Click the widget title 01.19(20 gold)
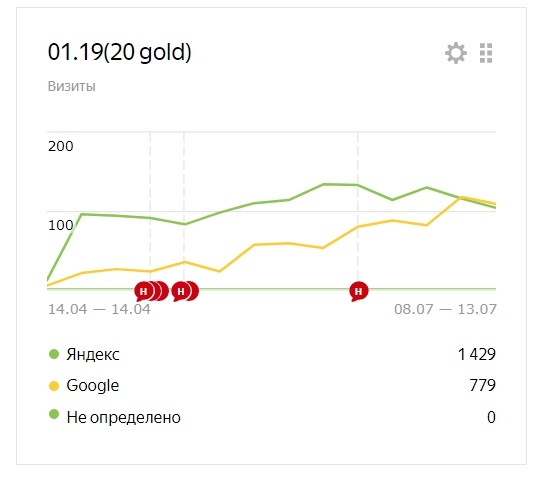Viewport: 543px width, 483px height. 119,52
